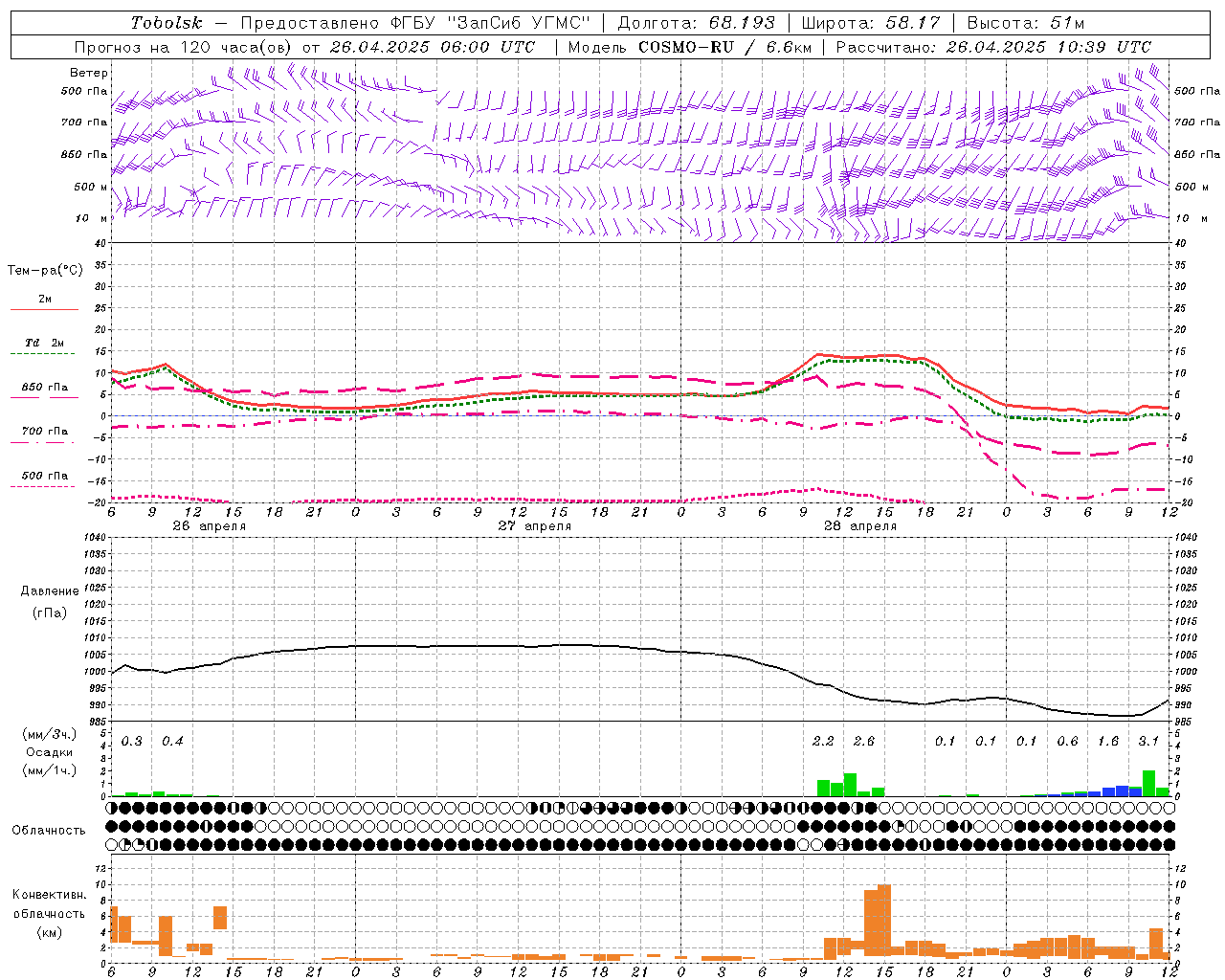Click the 500 гПа temperature legend dotted line

(x=42, y=486)
